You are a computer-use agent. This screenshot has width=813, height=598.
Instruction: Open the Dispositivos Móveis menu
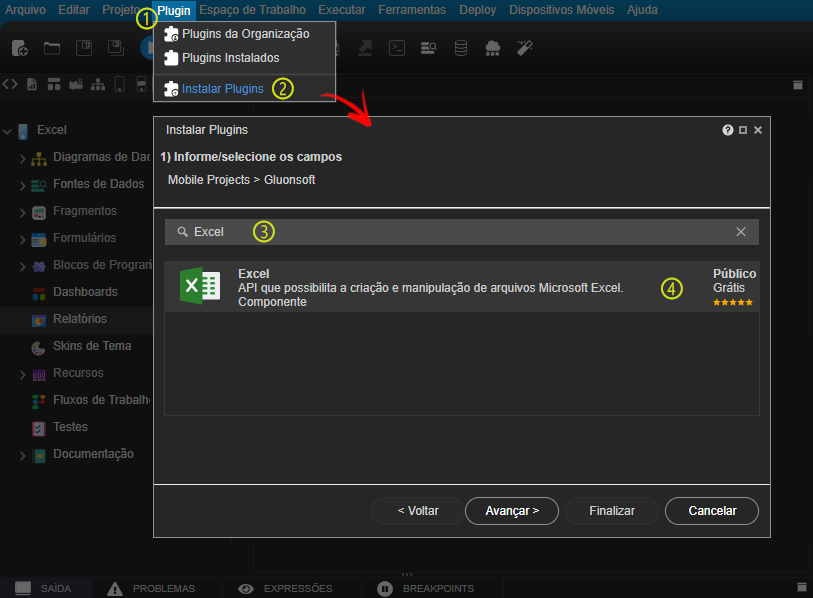point(562,10)
